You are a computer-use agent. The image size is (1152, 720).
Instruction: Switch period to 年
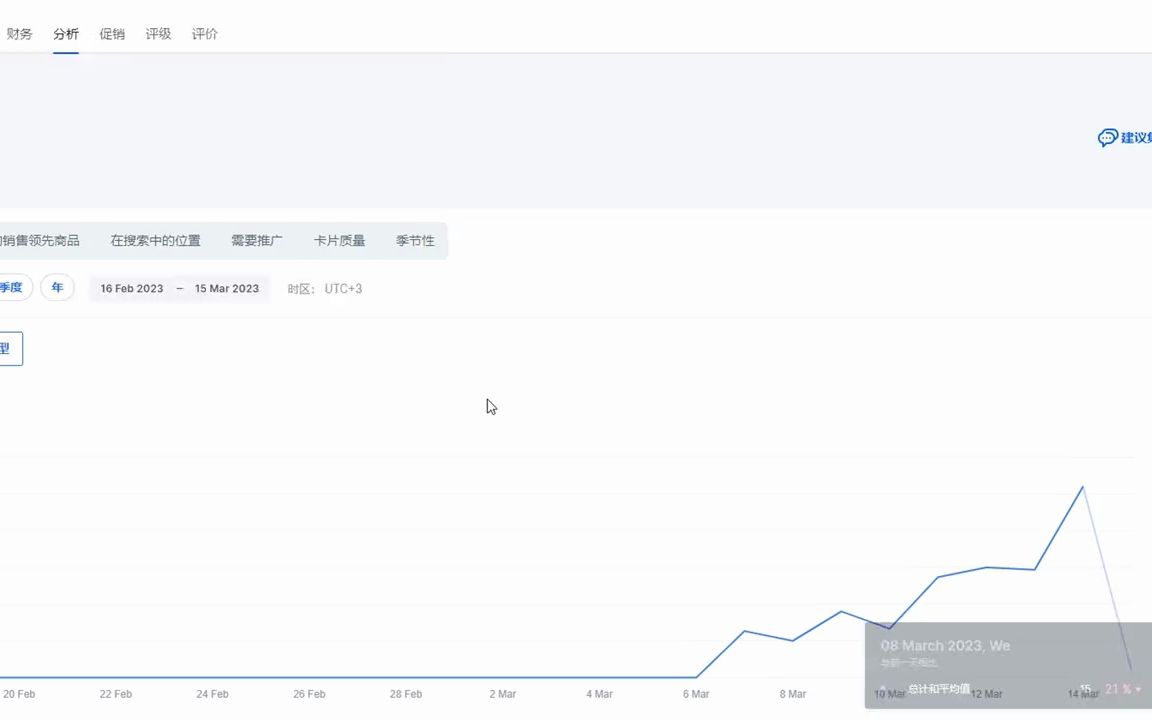57,288
